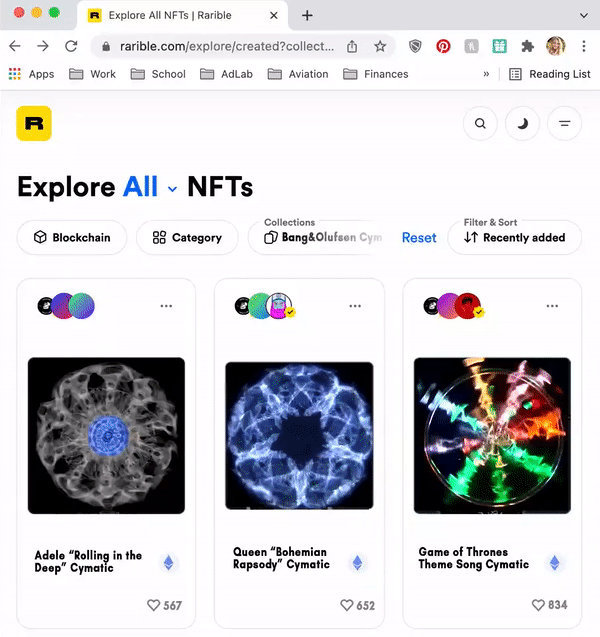Viewport: 600px width, 637px height.
Task: Reload the page
Action: point(71,46)
